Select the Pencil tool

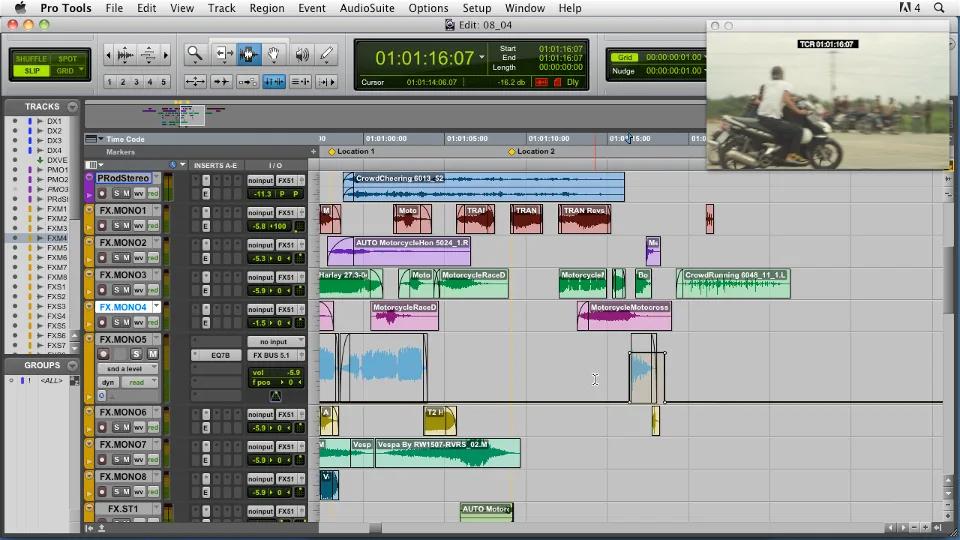coord(327,54)
